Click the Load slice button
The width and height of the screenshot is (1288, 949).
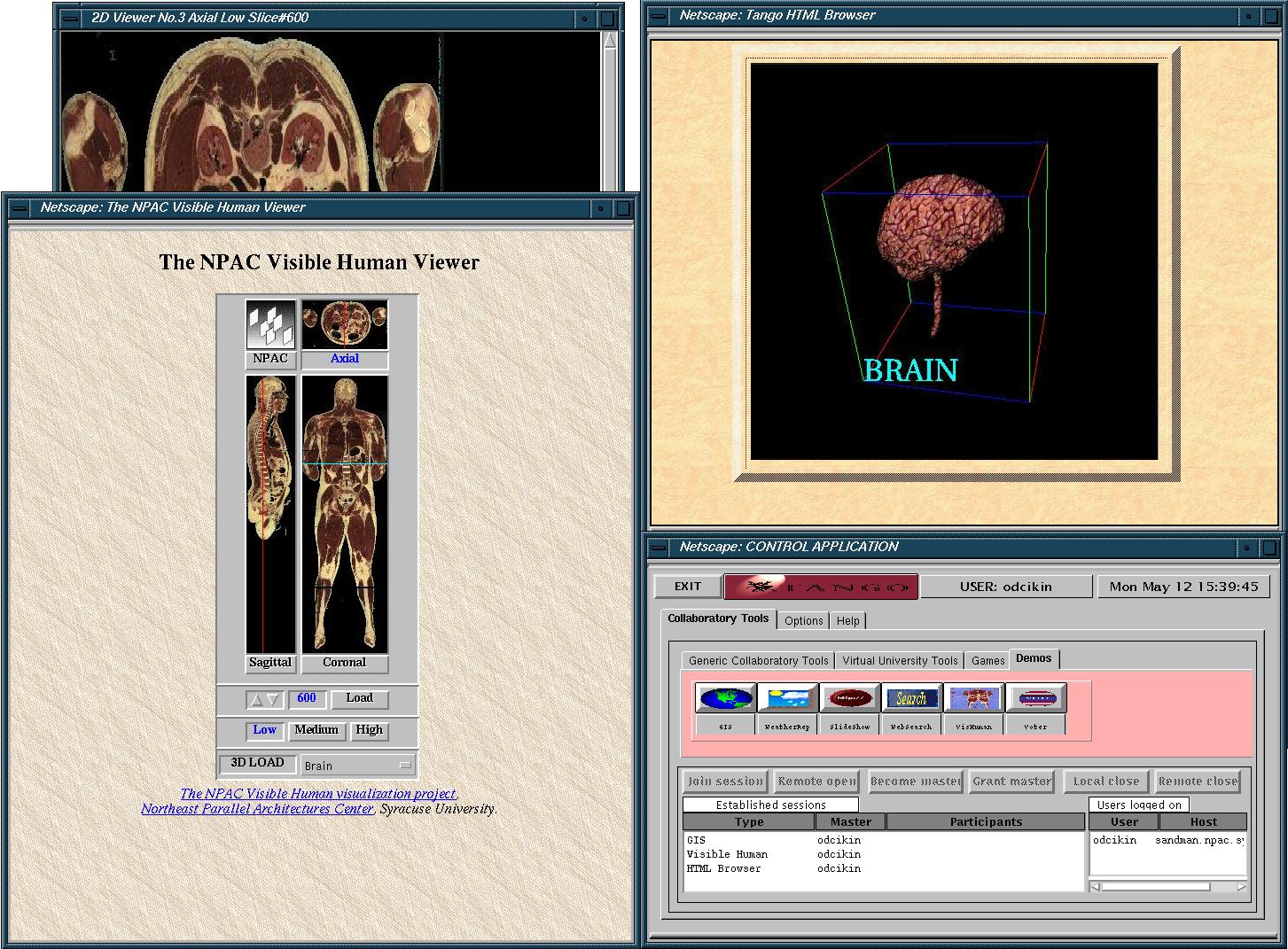point(359,699)
